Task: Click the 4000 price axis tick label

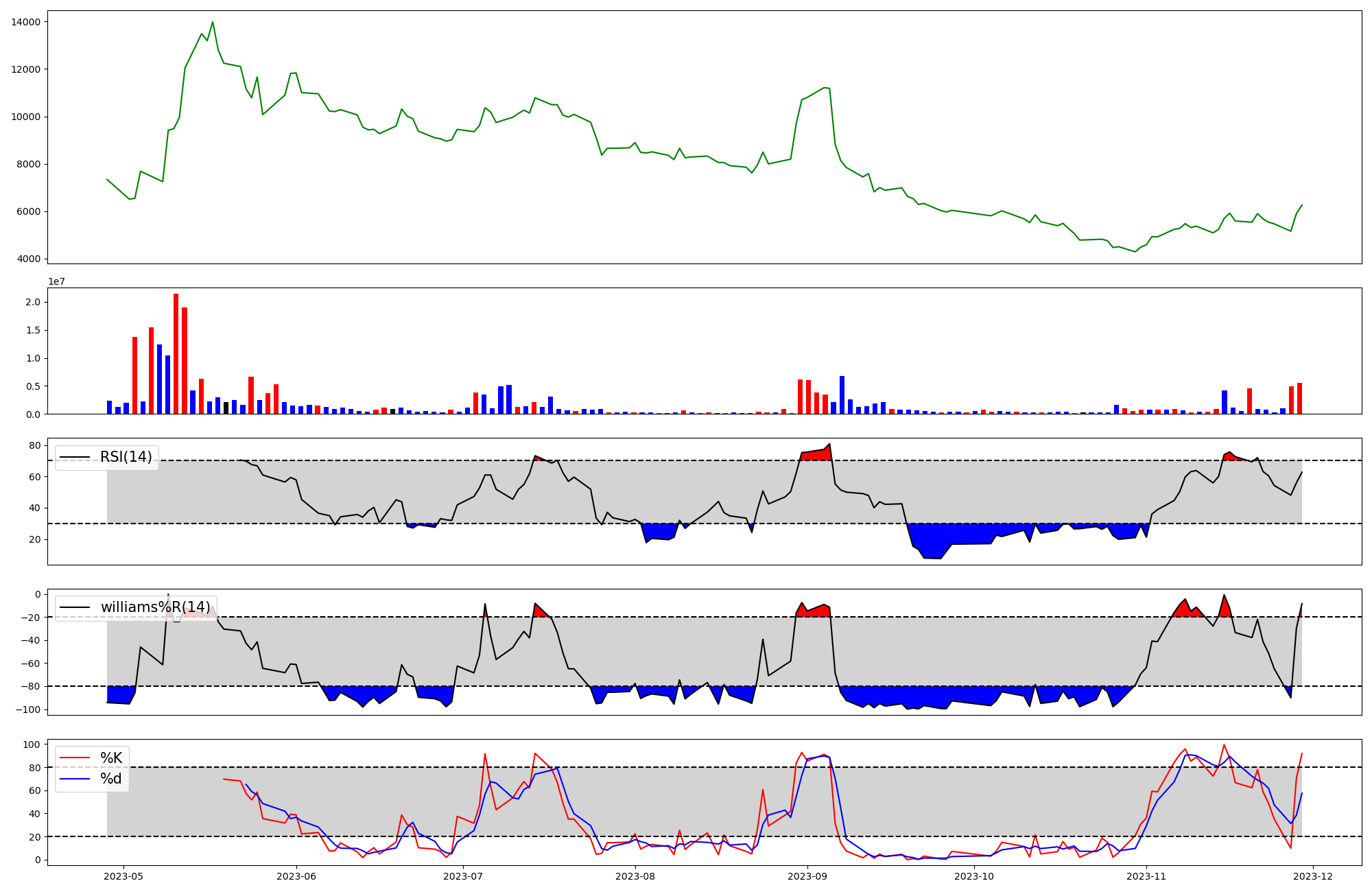Action: [28, 259]
